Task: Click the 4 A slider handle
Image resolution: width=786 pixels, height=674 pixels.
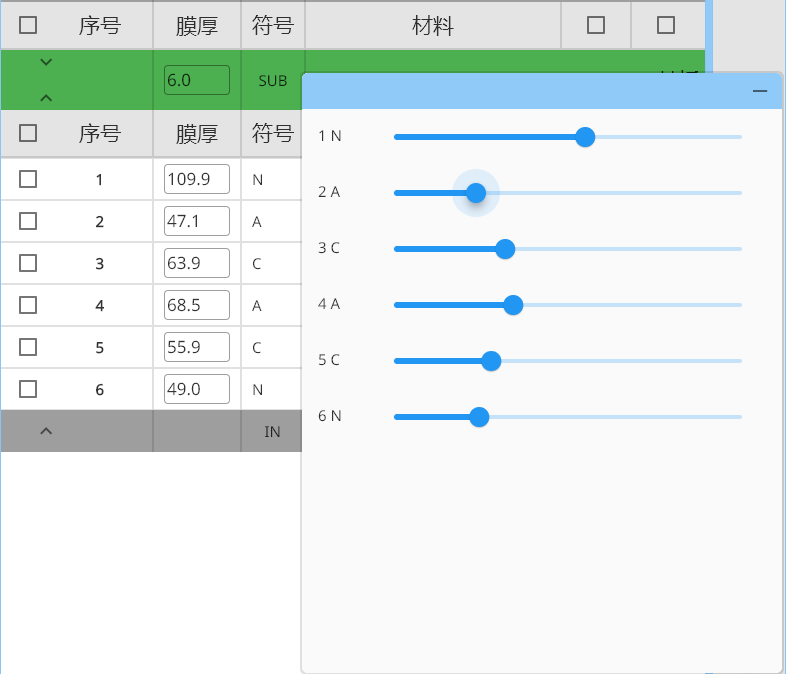Action: point(513,305)
